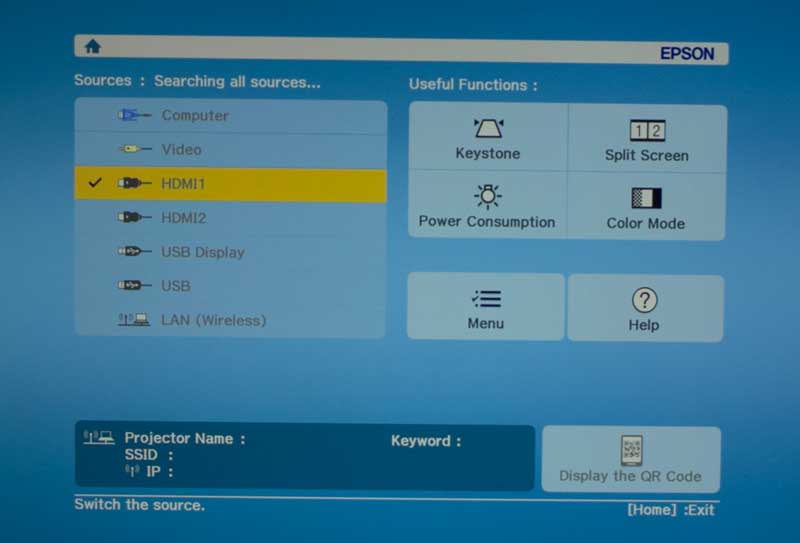Choose LAN (Wireless) source

pyautogui.click(x=213, y=320)
